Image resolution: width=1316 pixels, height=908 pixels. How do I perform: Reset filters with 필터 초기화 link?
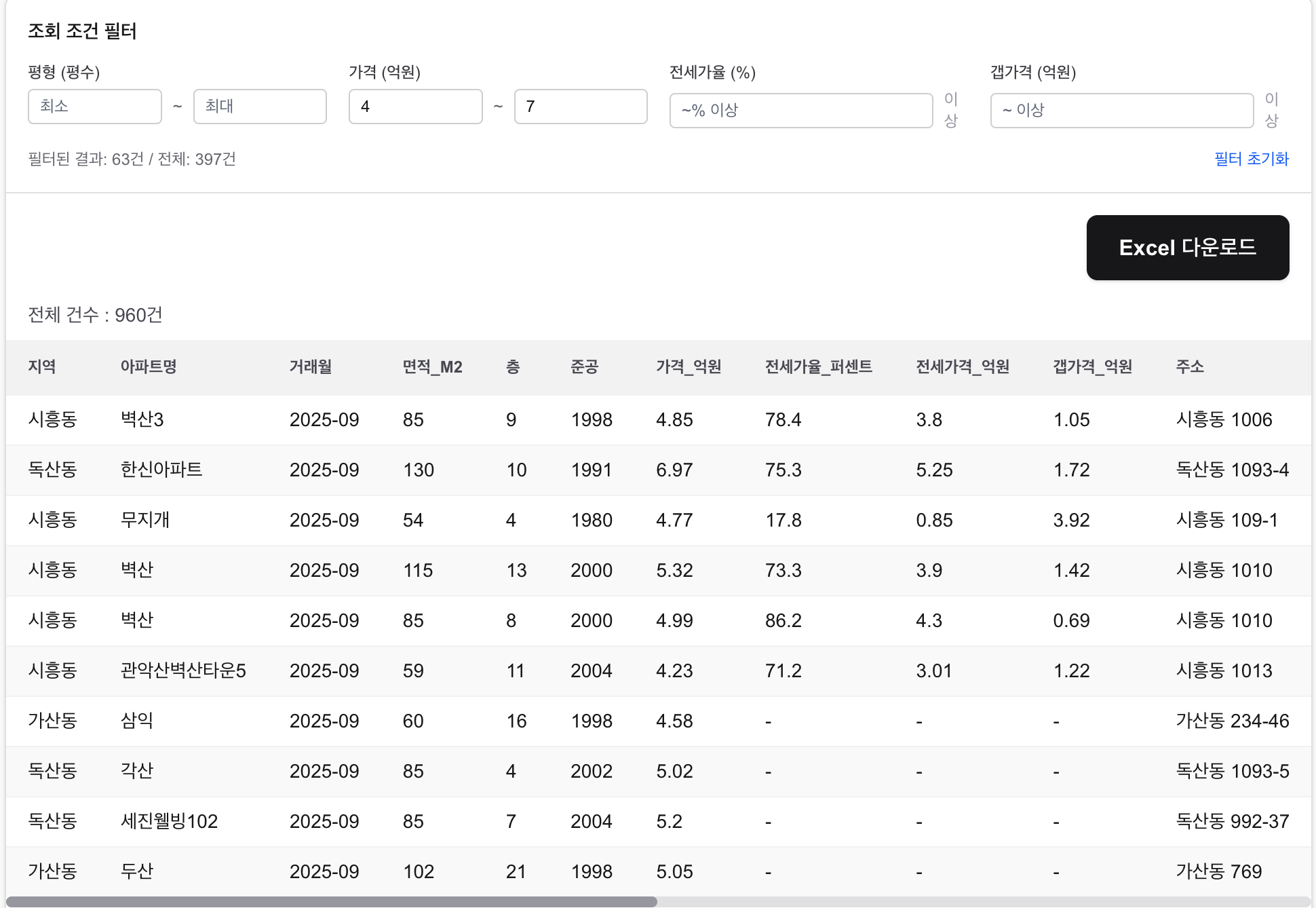point(1251,159)
